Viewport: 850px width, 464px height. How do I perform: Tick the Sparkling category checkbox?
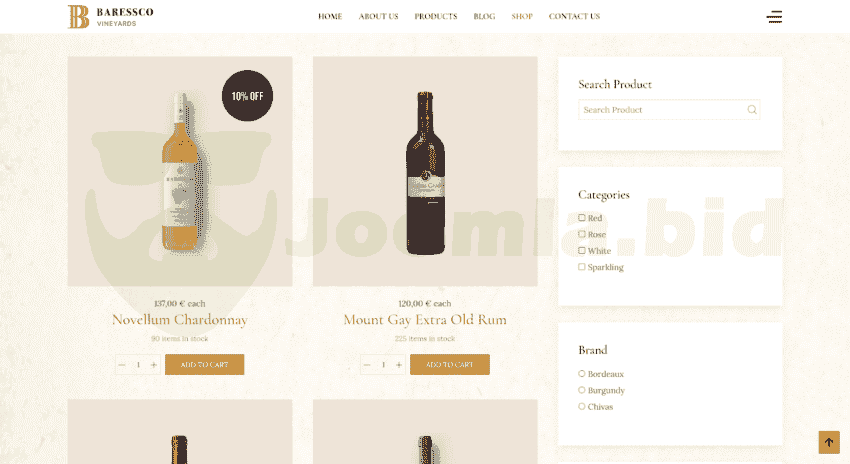[x=582, y=267]
